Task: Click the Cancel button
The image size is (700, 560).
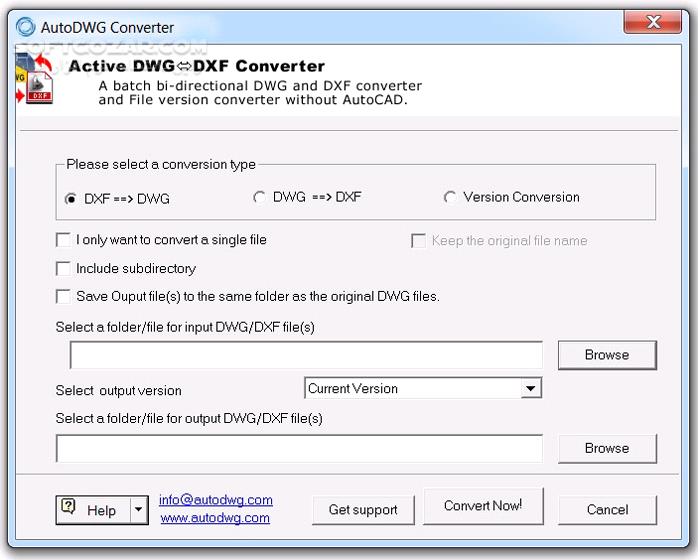Action: pos(607,510)
